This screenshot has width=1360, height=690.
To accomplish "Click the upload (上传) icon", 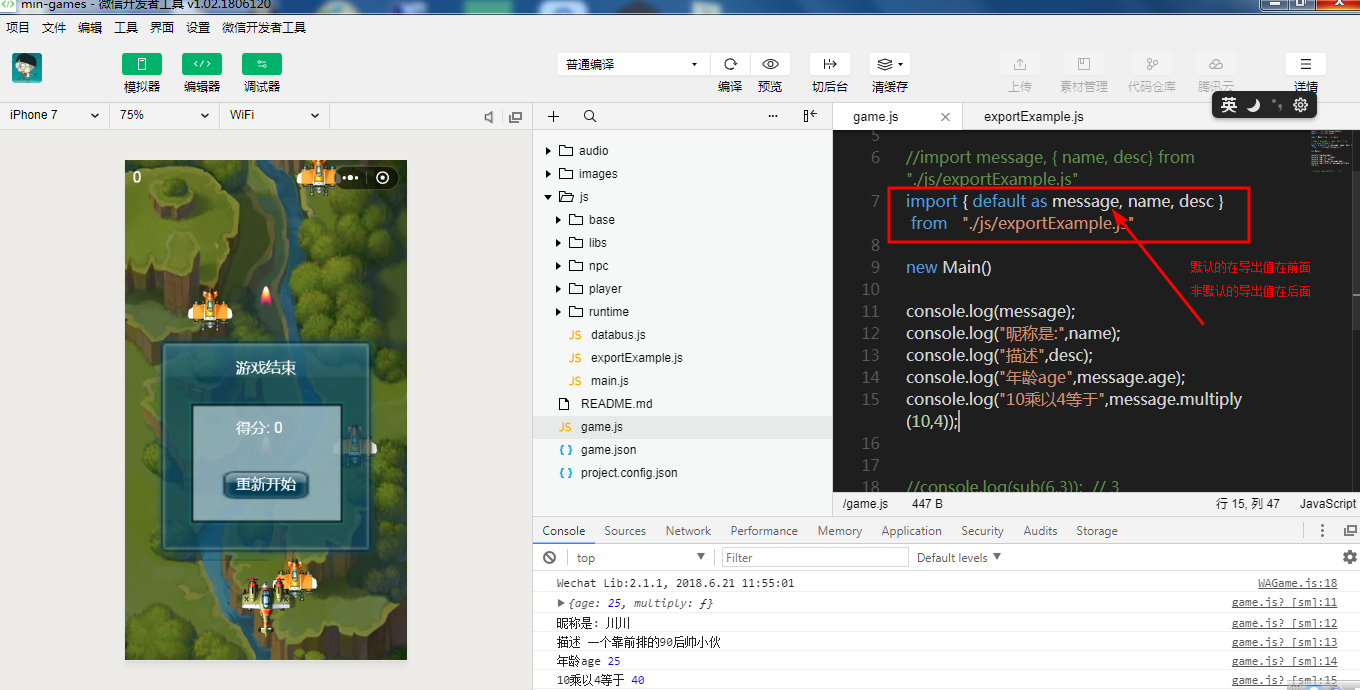I will click(x=1020, y=64).
